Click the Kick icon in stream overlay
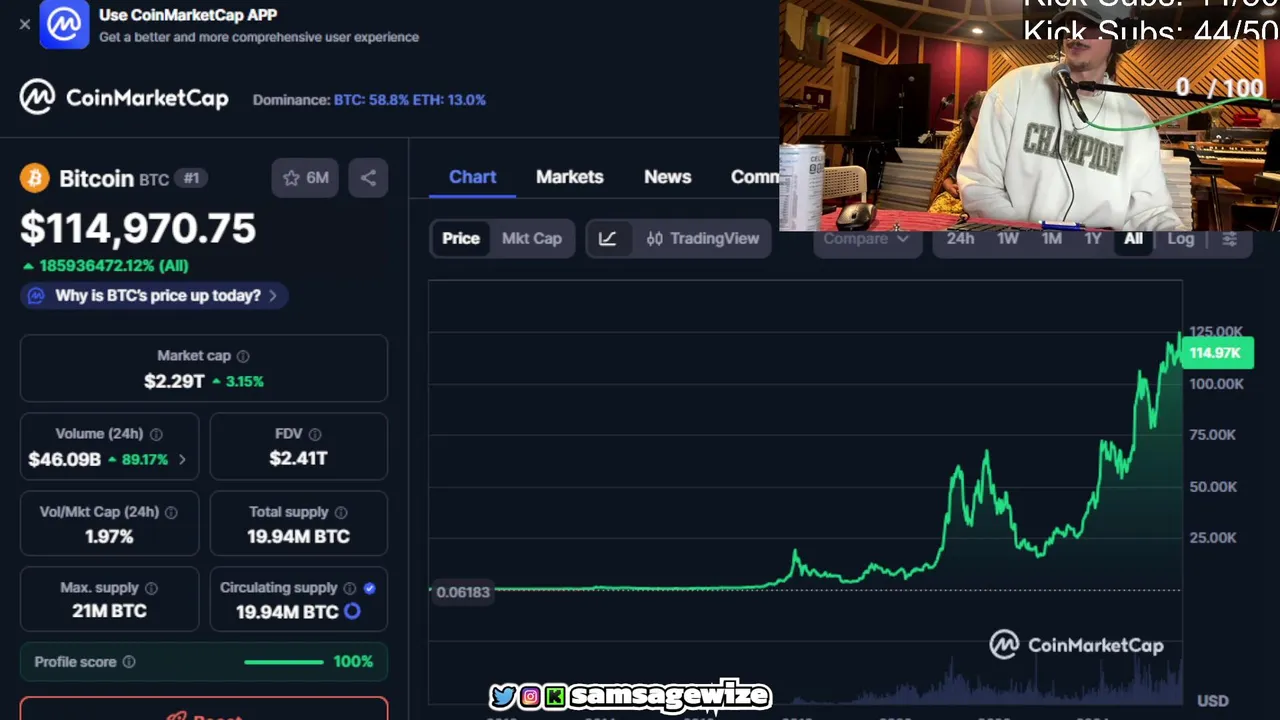The height and width of the screenshot is (720, 1280). click(555, 696)
